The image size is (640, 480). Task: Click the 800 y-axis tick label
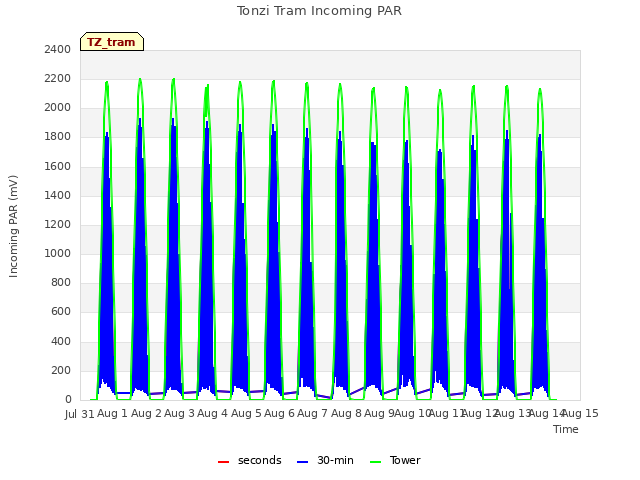61,282
